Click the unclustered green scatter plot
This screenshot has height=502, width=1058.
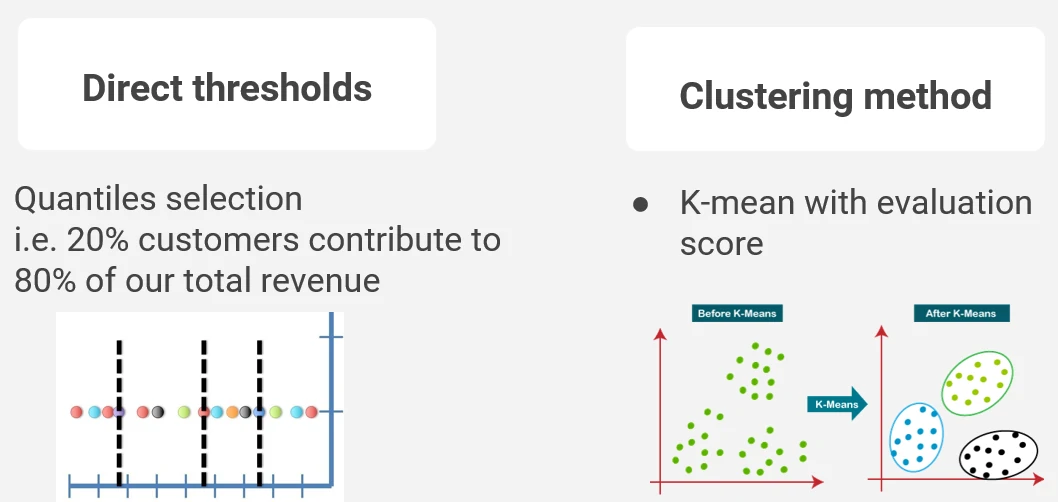740,410
